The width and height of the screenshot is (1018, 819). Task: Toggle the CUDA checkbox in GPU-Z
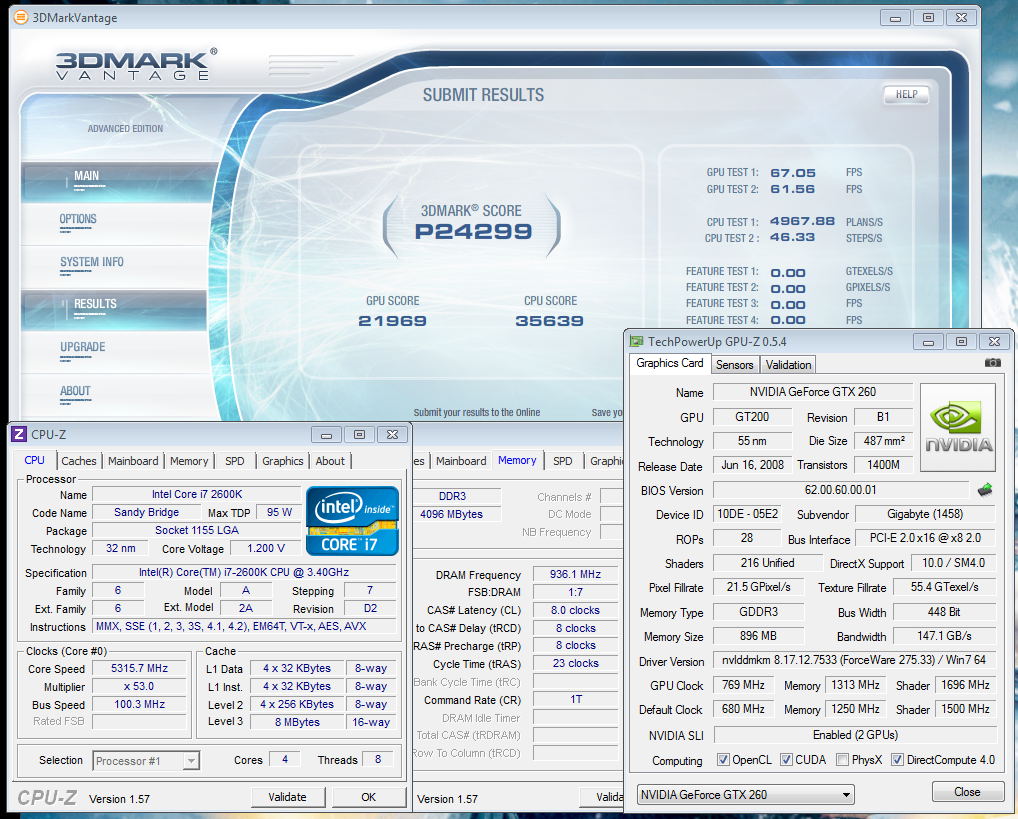pos(786,759)
